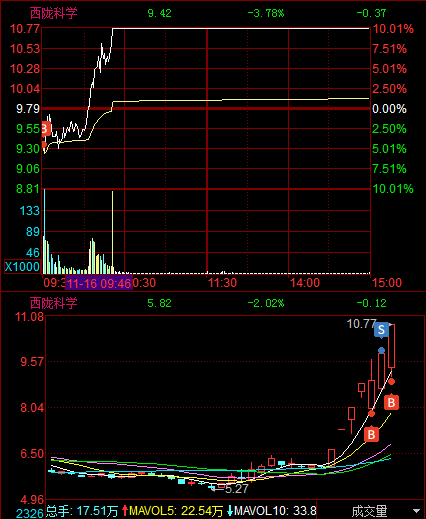
Task: Click the 0.00% percent axis label
Action: pos(390,109)
